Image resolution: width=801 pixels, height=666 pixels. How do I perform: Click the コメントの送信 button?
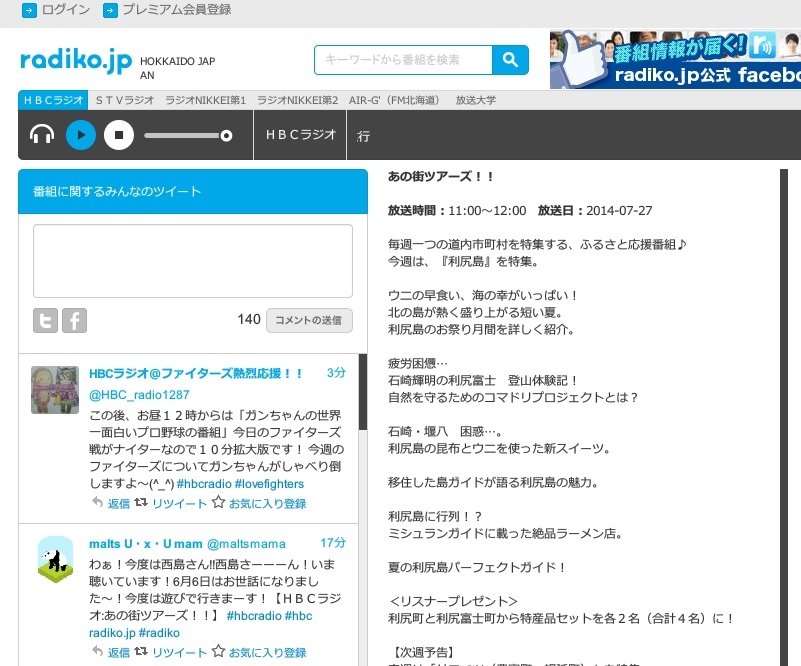click(309, 320)
